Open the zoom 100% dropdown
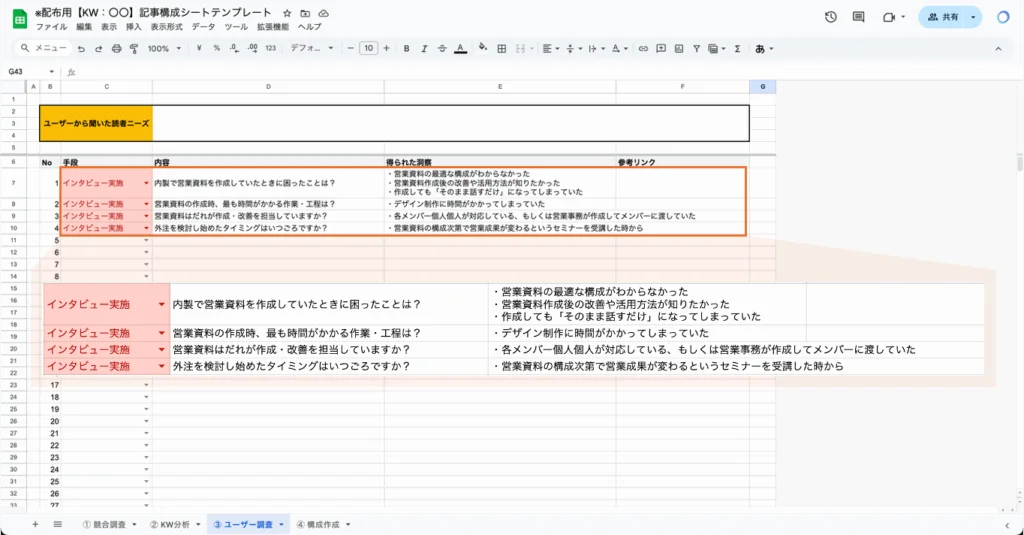Image resolution: width=1024 pixels, height=535 pixels. [164, 48]
